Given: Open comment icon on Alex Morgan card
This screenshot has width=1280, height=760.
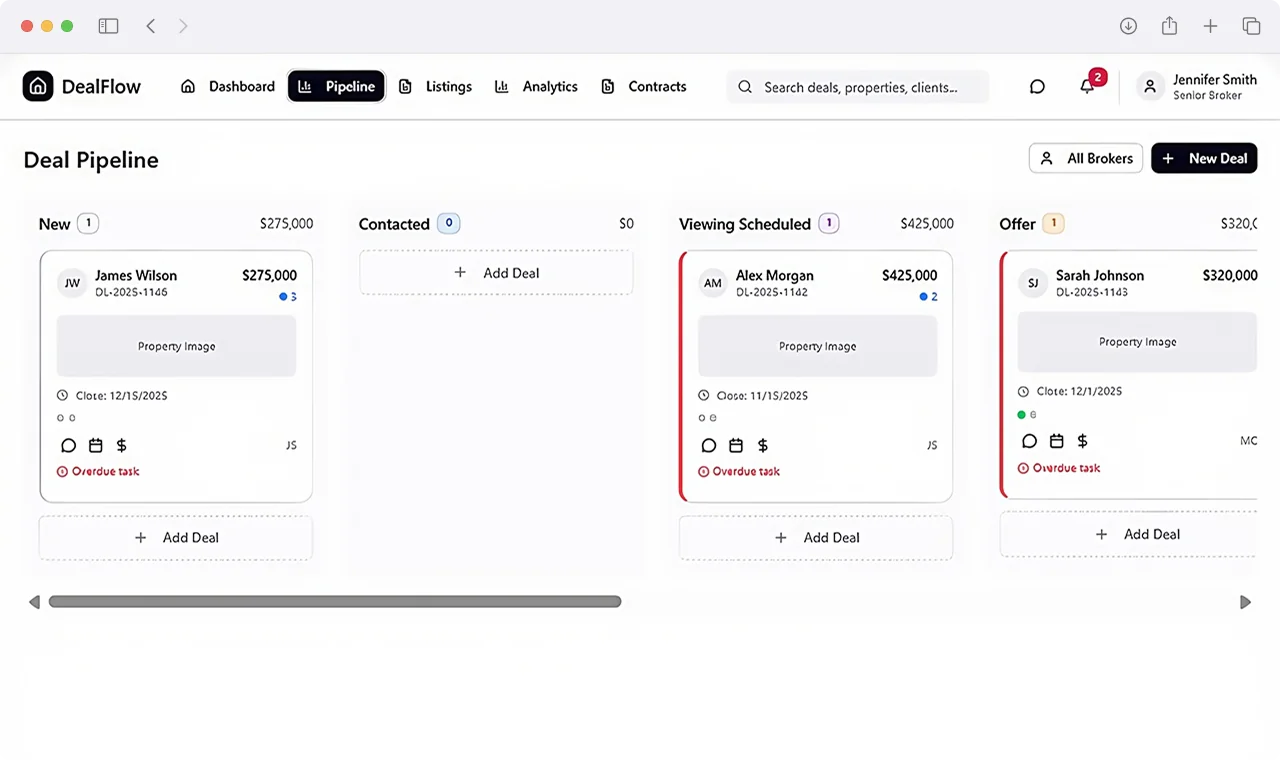Looking at the screenshot, I should pyautogui.click(x=708, y=445).
